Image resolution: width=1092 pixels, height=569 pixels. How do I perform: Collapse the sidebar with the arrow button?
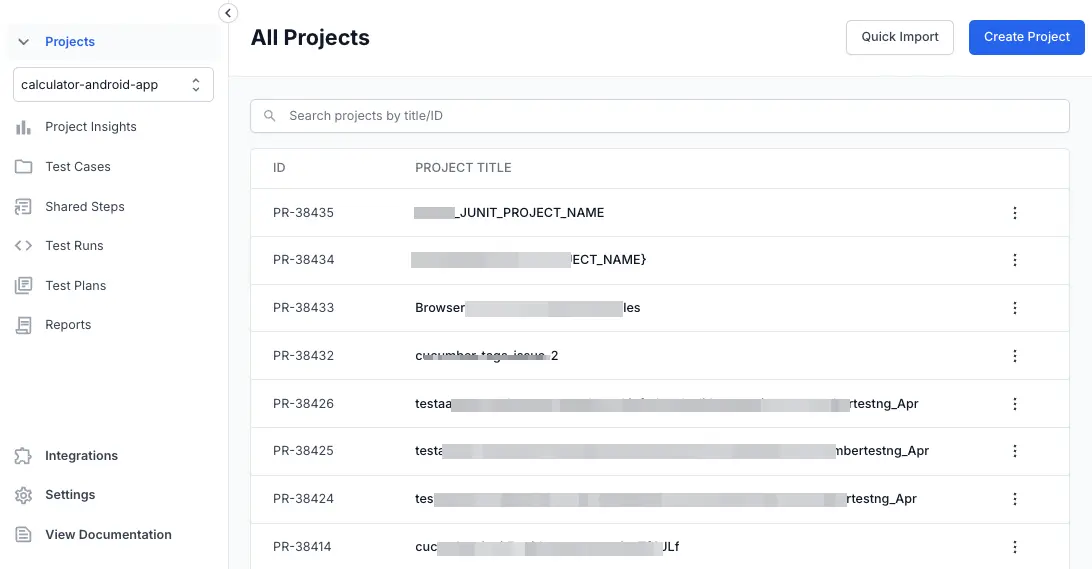tap(228, 13)
